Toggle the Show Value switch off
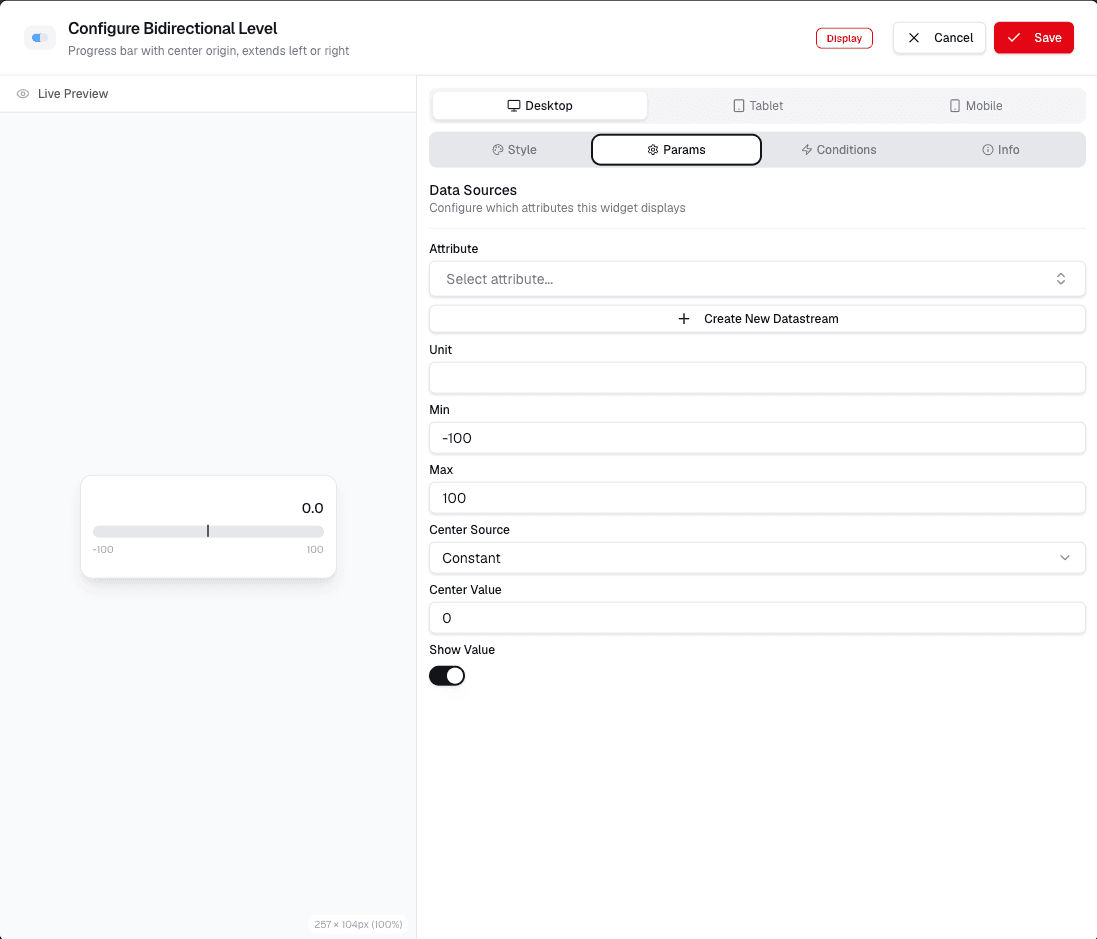1097x939 pixels. (x=447, y=676)
